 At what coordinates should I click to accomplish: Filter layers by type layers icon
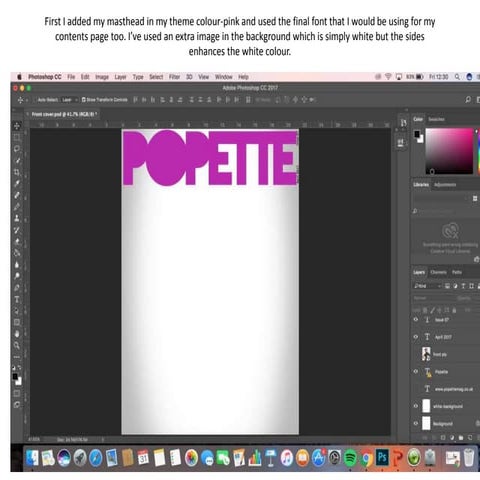click(463, 286)
